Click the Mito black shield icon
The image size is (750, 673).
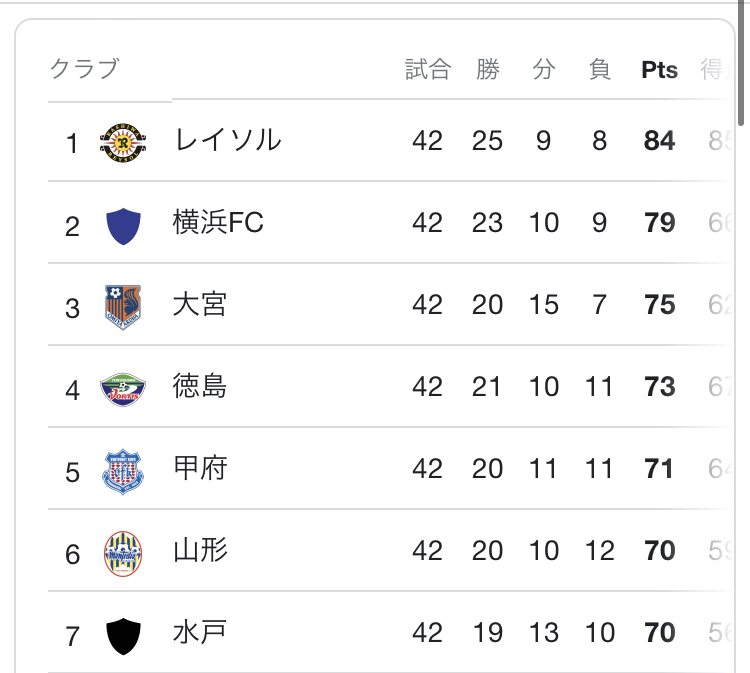click(x=123, y=634)
